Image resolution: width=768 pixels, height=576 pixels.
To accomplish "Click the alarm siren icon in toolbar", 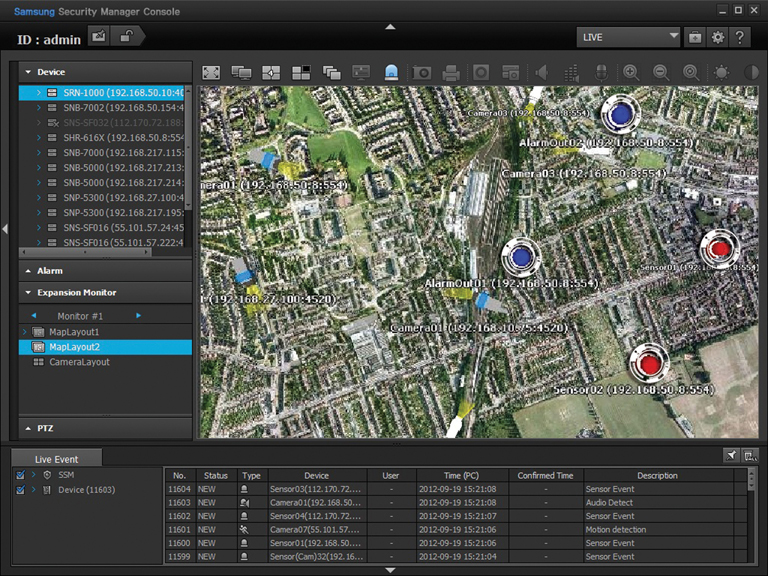I will tap(391, 73).
